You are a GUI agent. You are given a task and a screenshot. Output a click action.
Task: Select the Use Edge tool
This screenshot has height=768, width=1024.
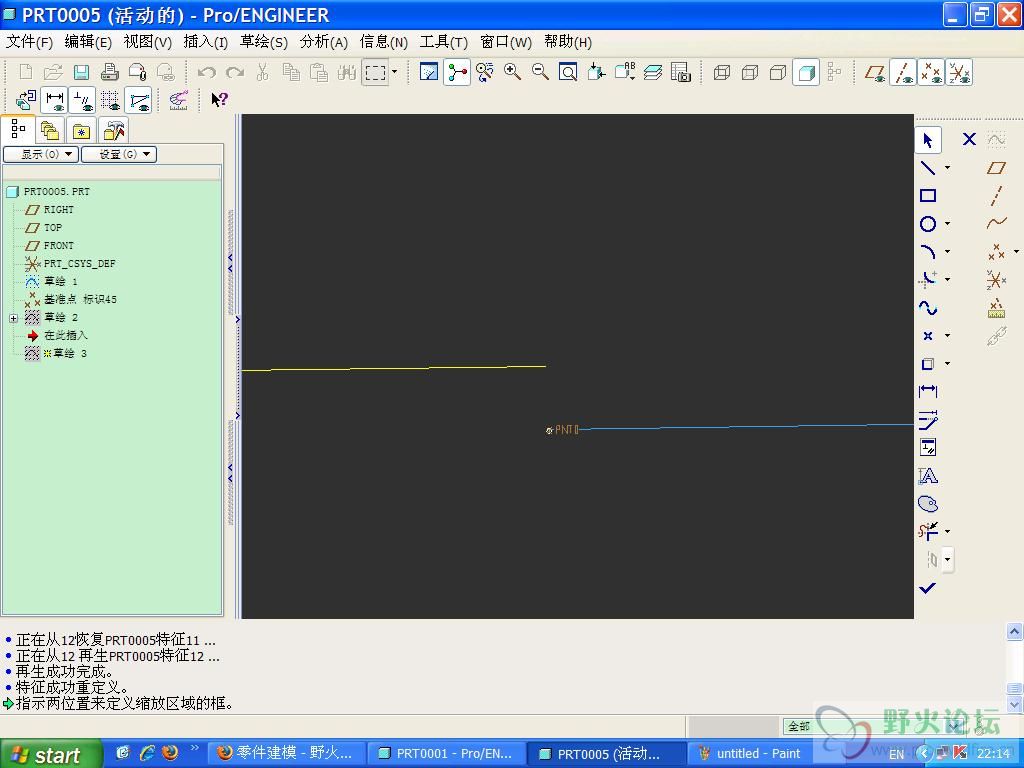pyautogui.click(x=927, y=364)
